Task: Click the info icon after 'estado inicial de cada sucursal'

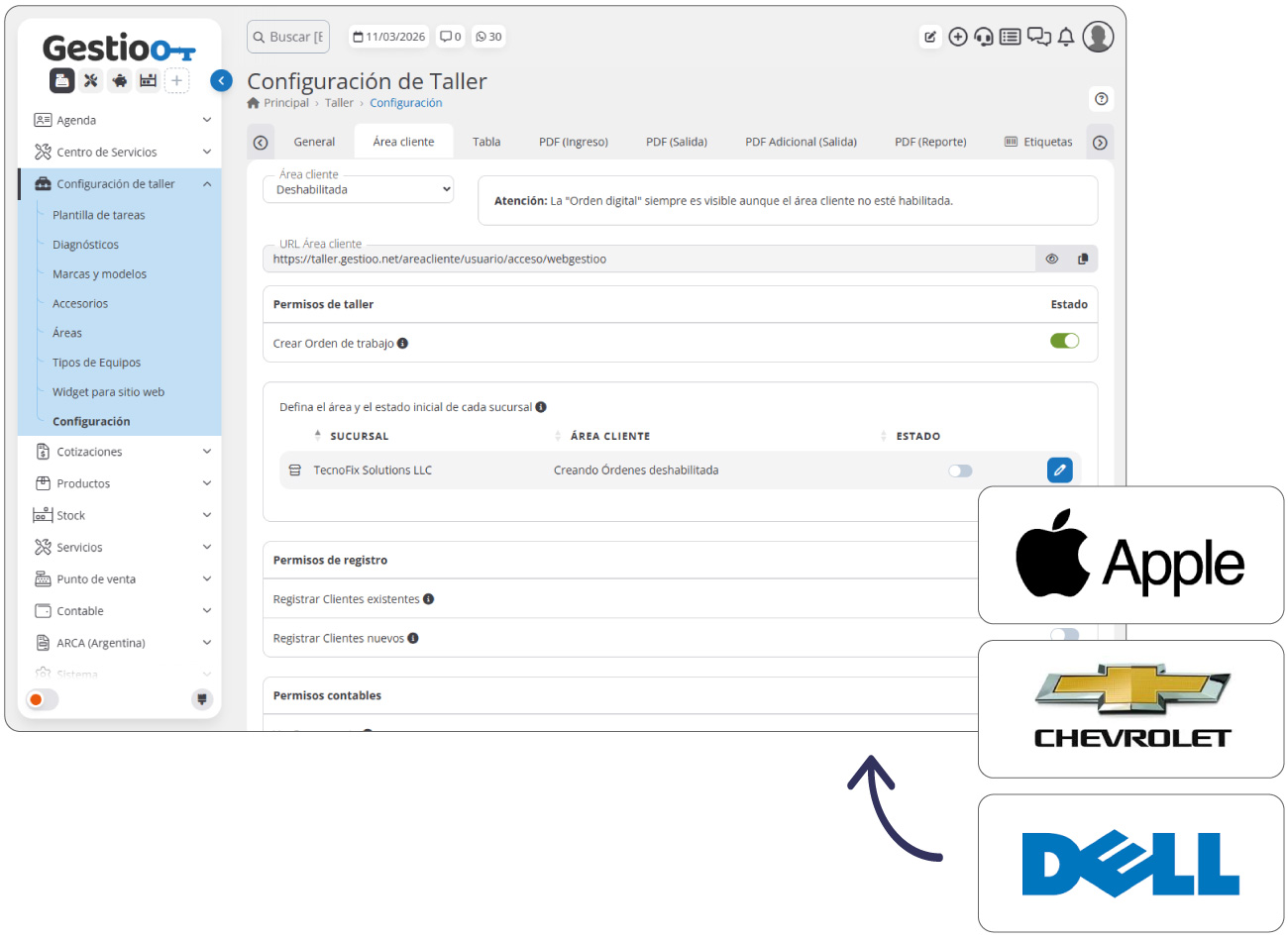Action: tap(541, 407)
